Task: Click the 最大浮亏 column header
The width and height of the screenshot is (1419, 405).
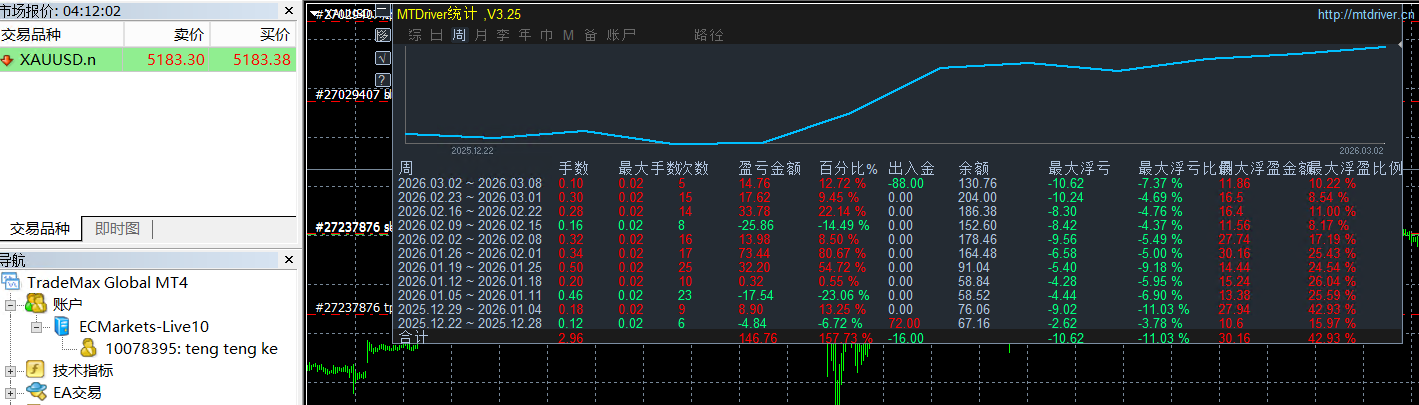Action: 1079,168
